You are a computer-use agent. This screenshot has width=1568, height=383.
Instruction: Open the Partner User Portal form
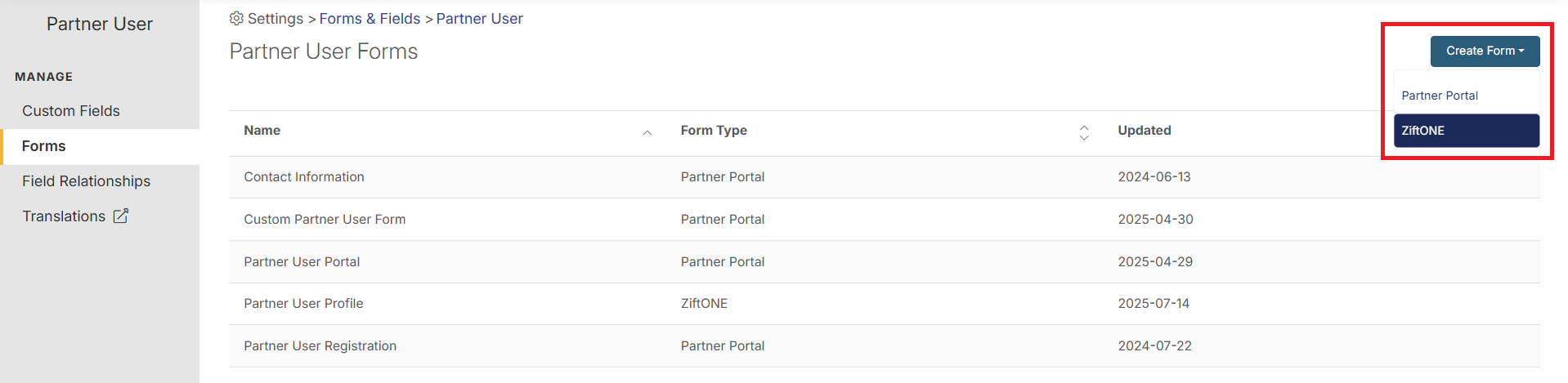coord(884,262)
